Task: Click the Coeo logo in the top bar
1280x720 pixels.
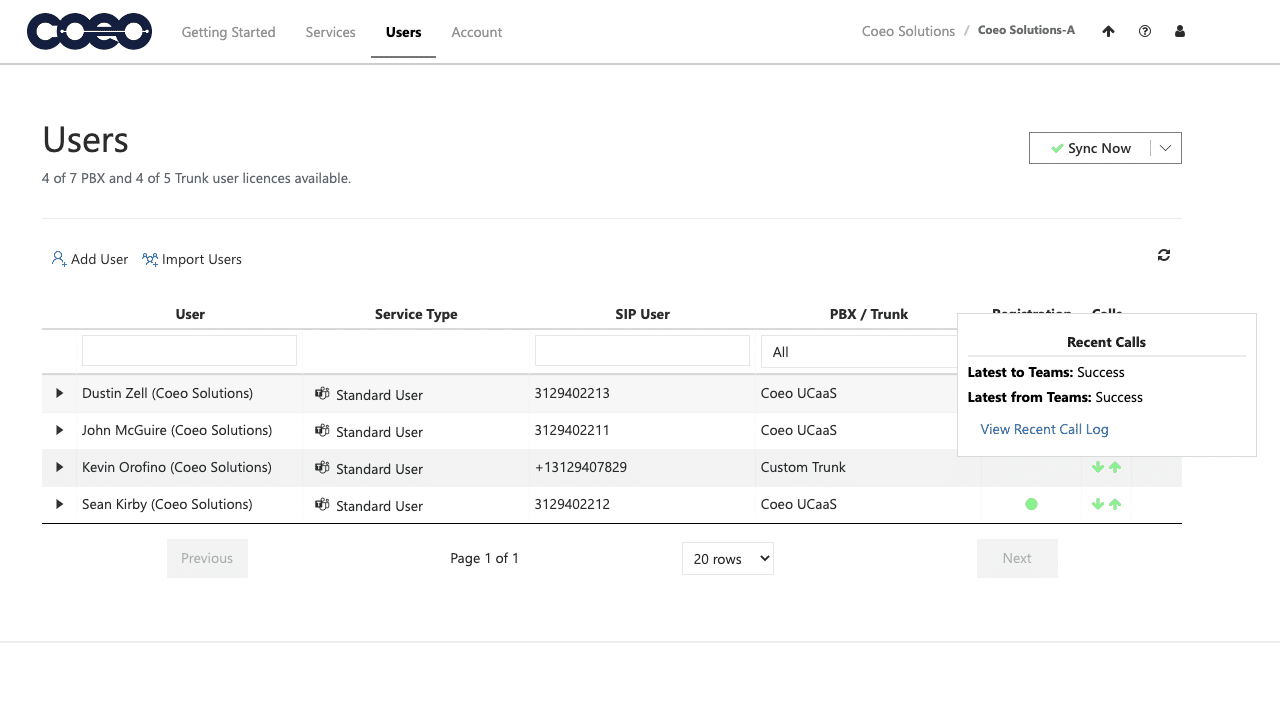Action: pos(89,31)
